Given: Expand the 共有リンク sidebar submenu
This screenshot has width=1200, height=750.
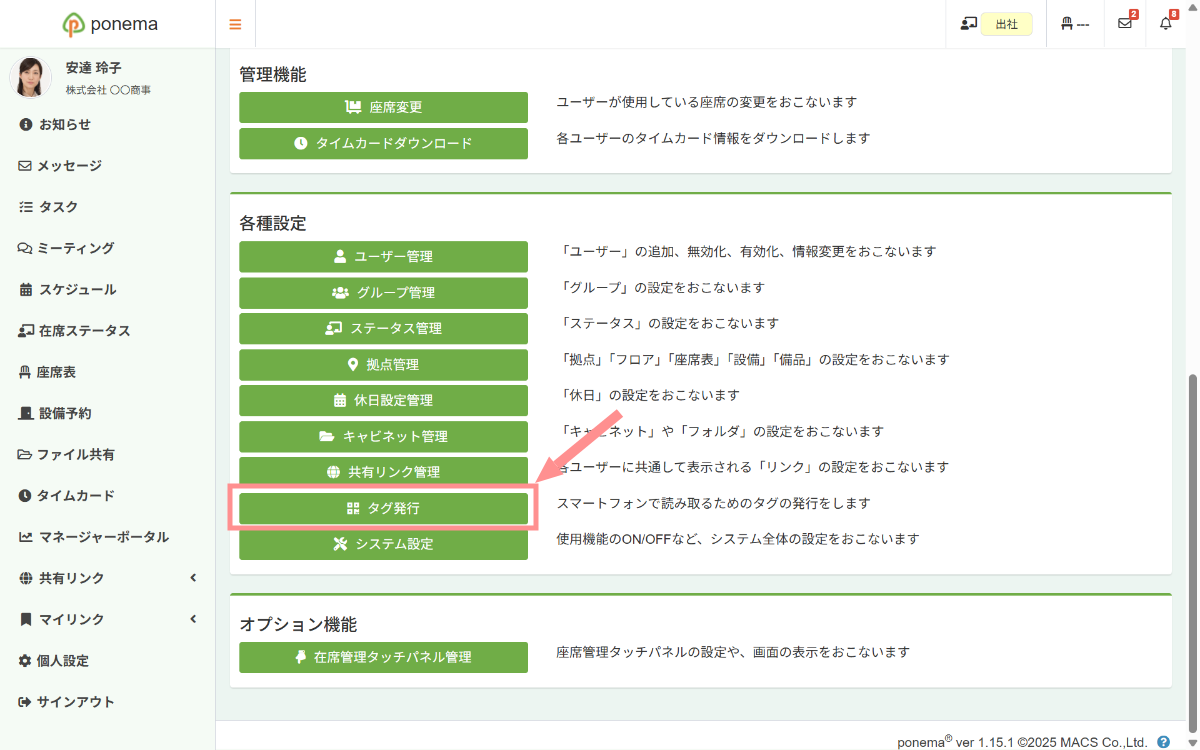Looking at the screenshot, I should coord(193,578).
